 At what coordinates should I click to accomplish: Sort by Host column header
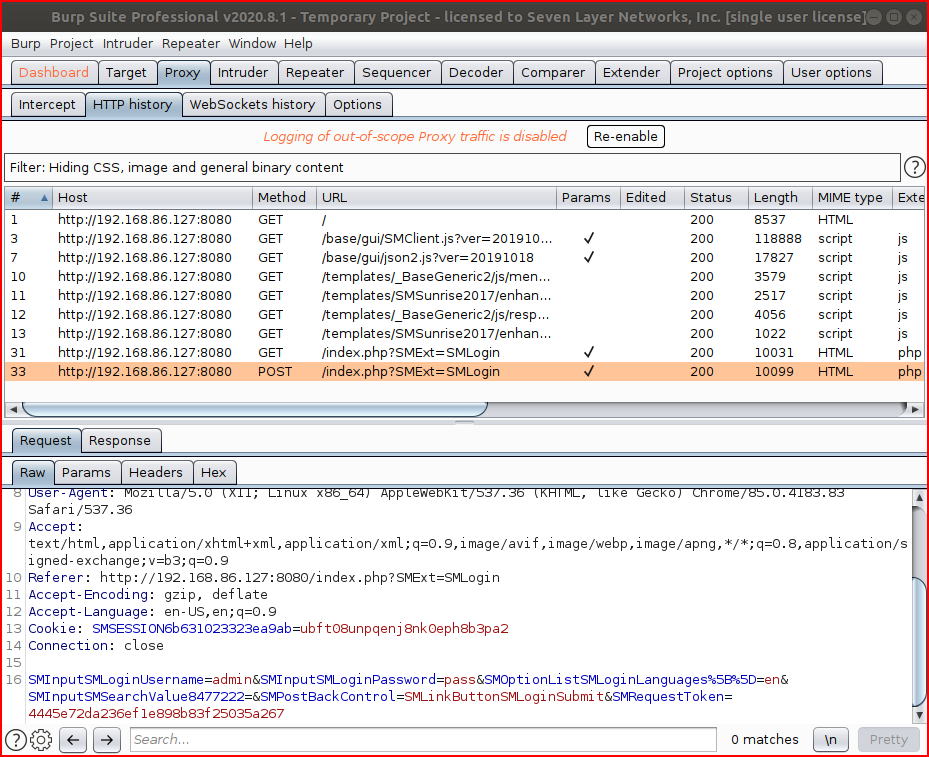[152, 198]
